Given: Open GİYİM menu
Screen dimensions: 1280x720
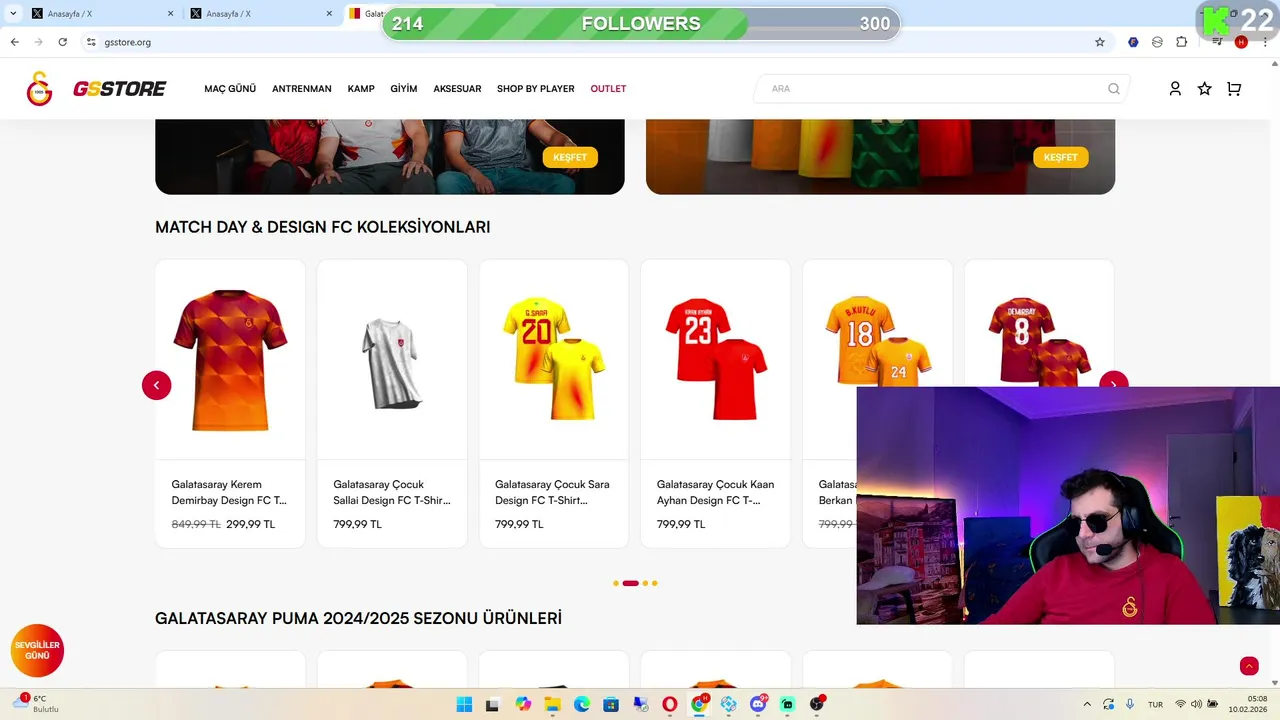Looking at the screenshot, I should [x=404, y=89].
